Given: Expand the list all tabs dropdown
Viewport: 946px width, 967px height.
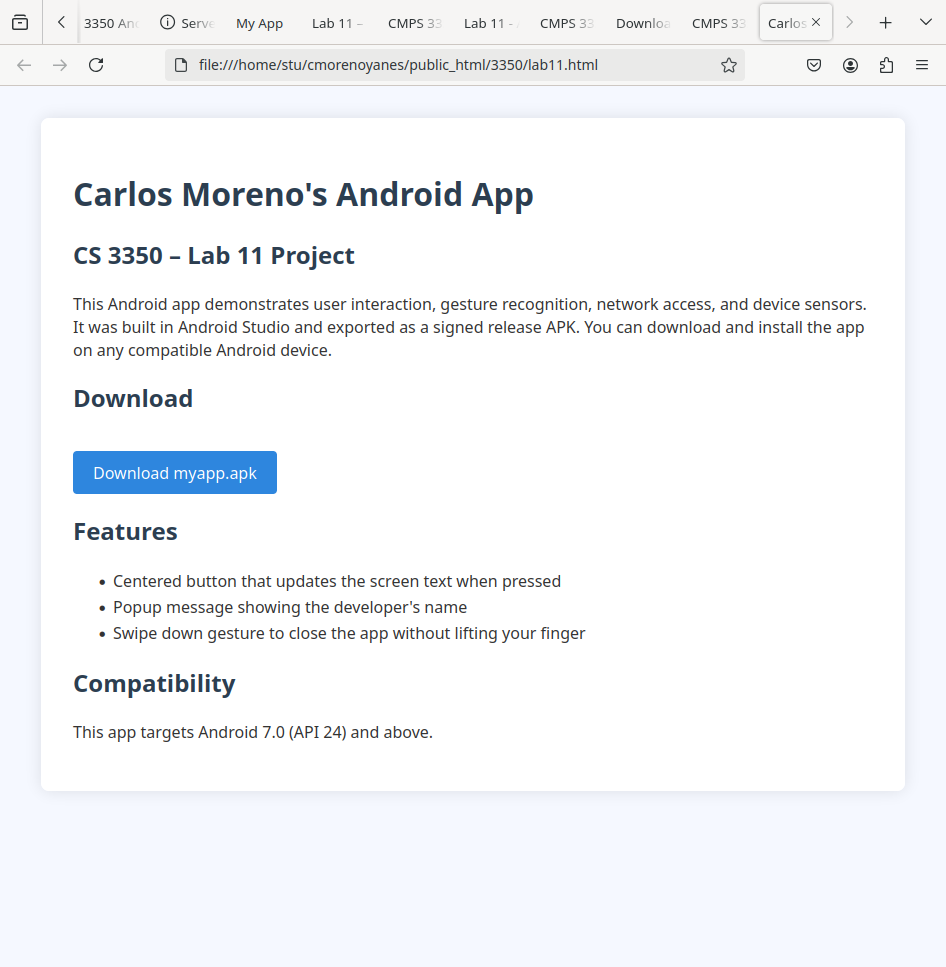Looking at the screenshot, I should point(925,22).
